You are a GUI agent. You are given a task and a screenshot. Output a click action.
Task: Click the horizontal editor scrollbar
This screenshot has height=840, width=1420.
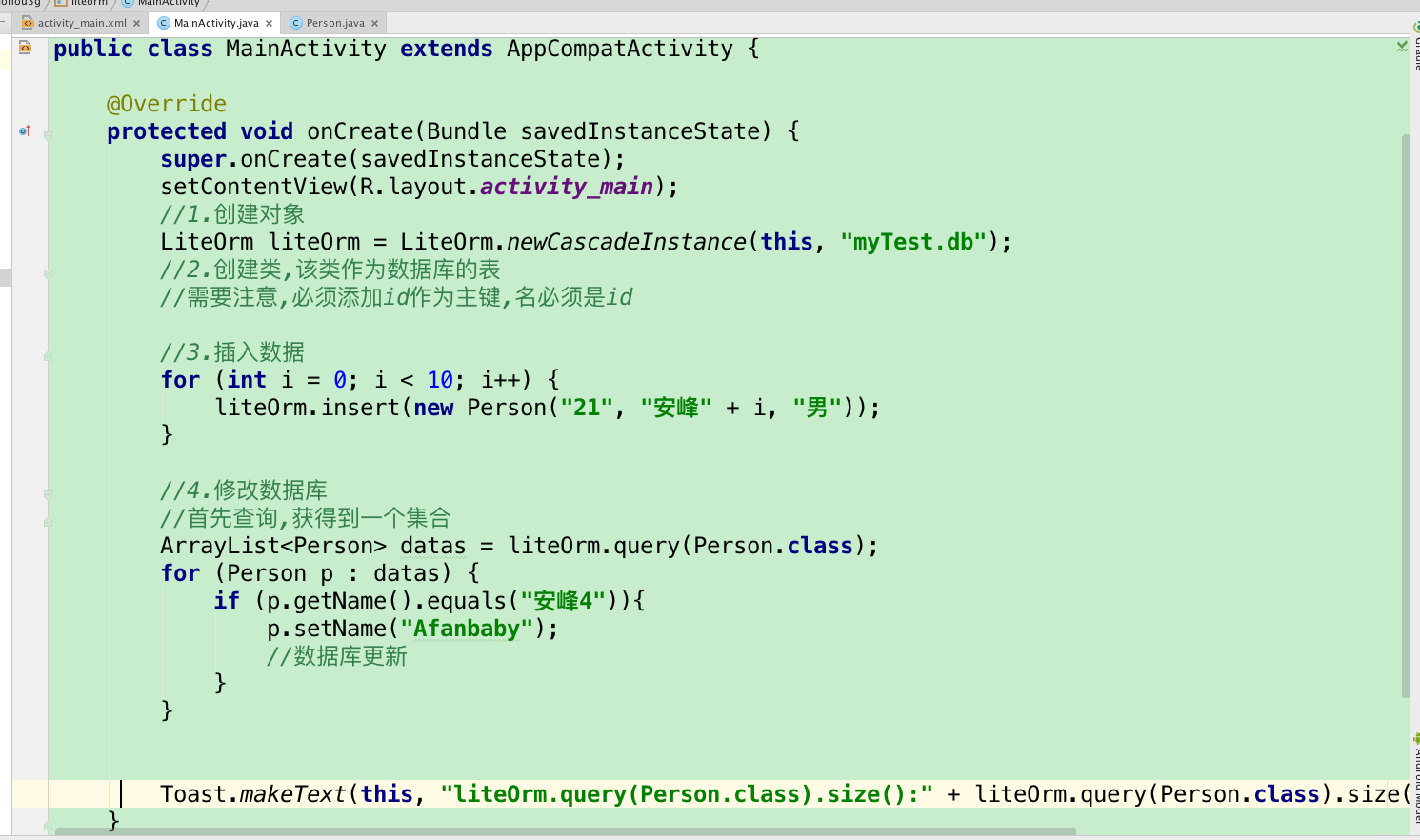coord(566,832)
